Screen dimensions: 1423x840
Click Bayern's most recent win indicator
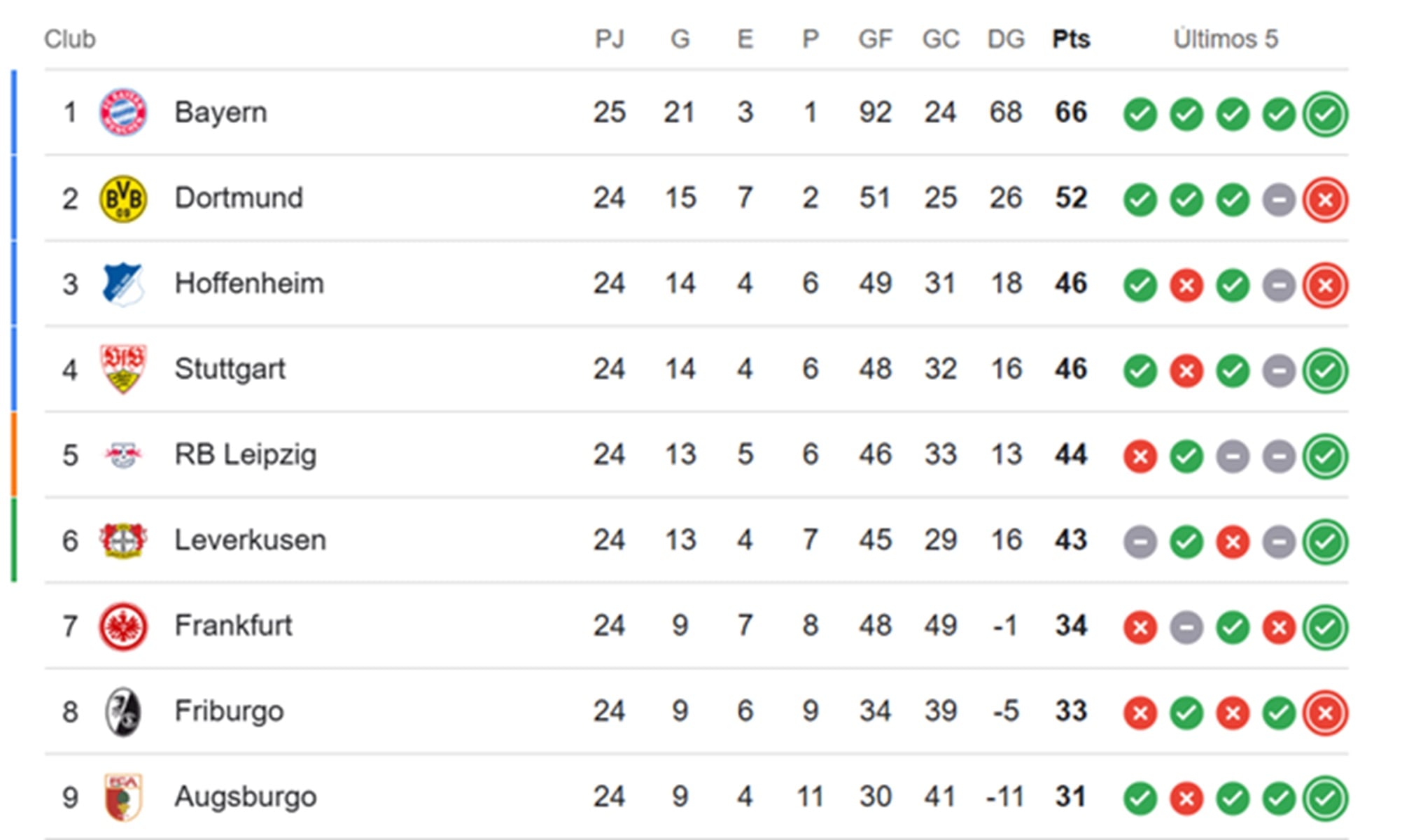point(1325,113)
